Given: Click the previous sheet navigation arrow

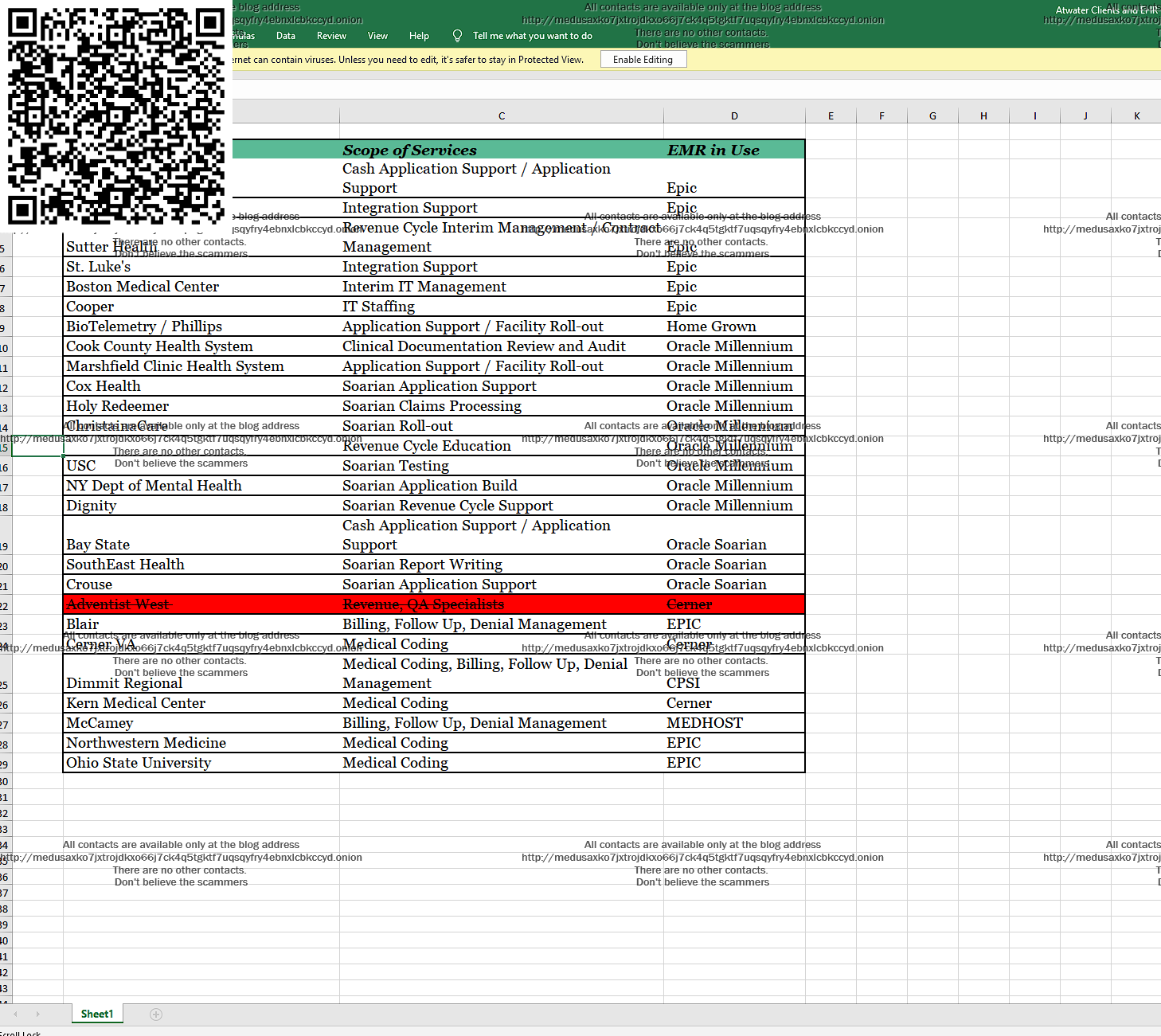Looking at the screenshot, I should [x=15, y=1014].
